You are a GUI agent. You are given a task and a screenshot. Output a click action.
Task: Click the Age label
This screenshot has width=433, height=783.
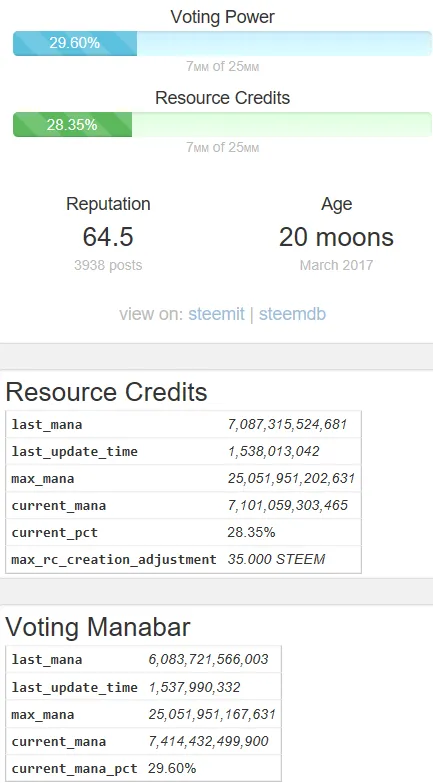pyautogui.click(x=337, y=205)
